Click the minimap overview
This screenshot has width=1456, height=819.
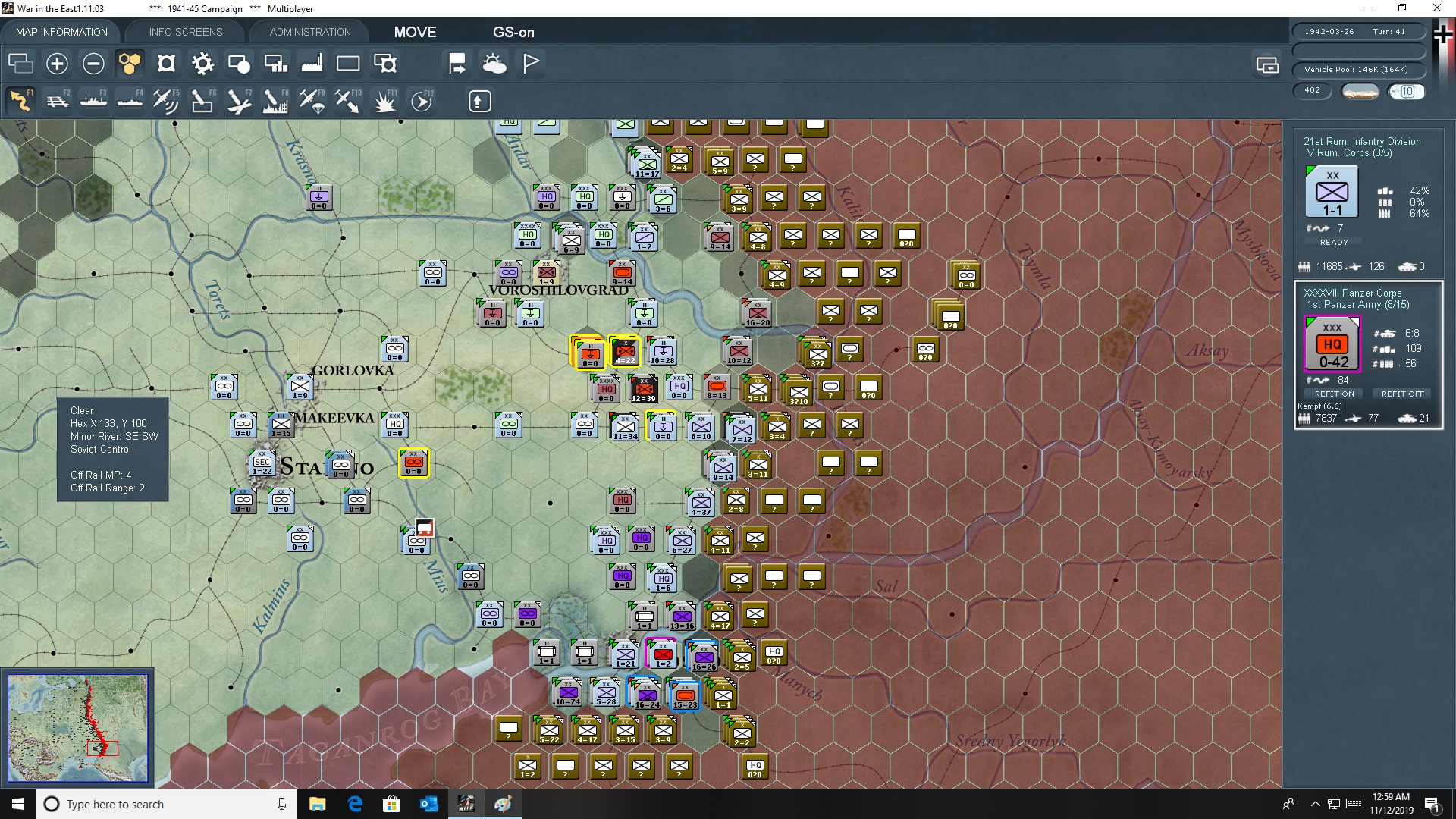[77, 728]
